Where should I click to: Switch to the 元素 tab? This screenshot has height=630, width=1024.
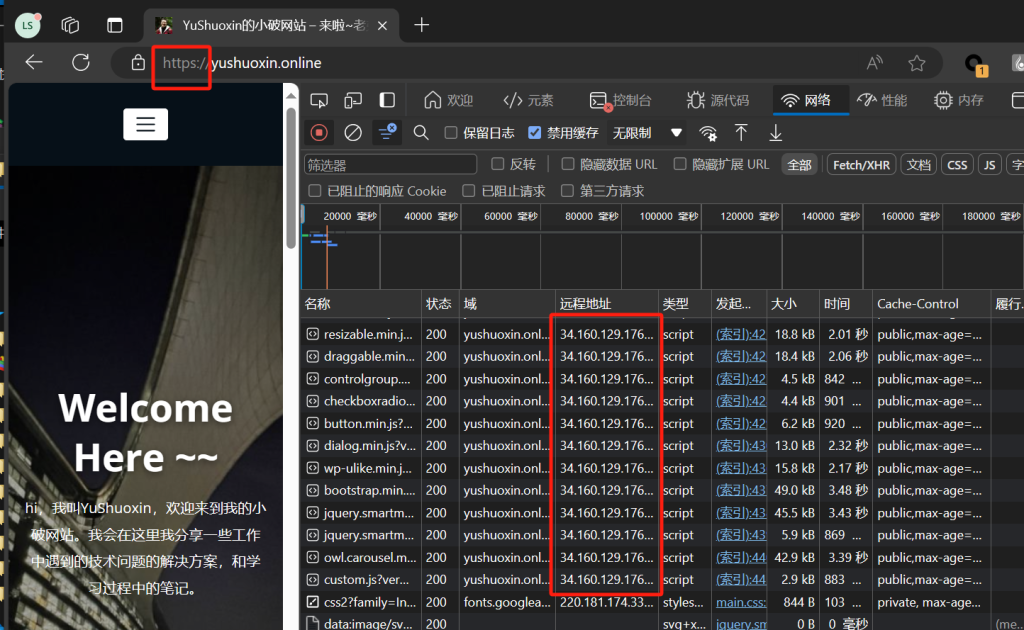[528, 100]
